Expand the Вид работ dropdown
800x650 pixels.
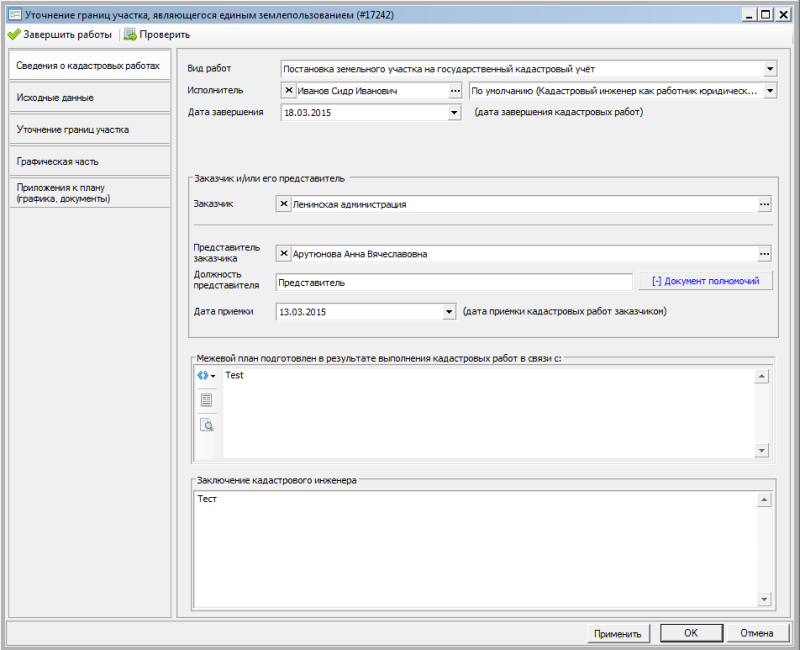pyautogui.click(x=770, y=69)
